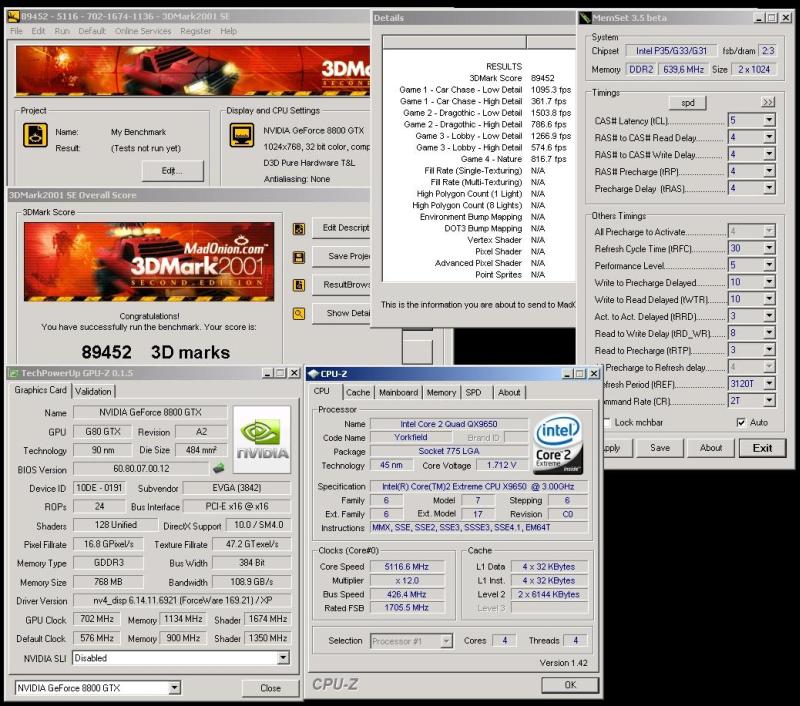Click the Driver Version field in GPU-Z
The height and width of the screenshot is (706, 800).
(x=182, y=601)
